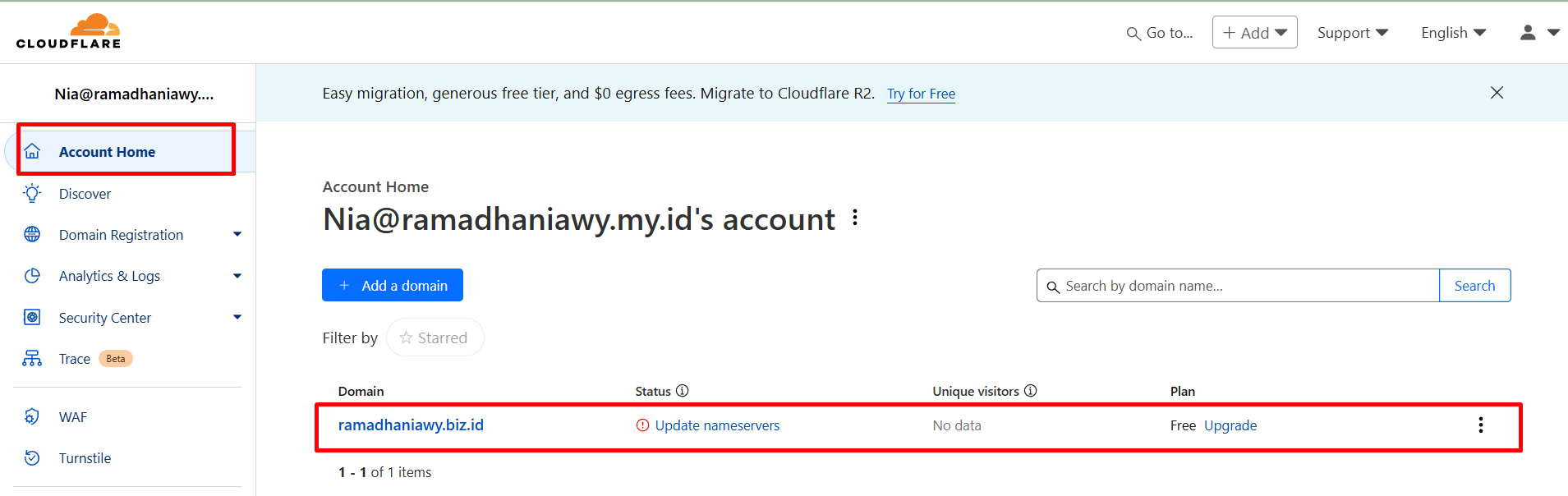Click the Trace Beta badge
Image resolution: width=1568 pixels, height=496 pixels.
point(116,359)
